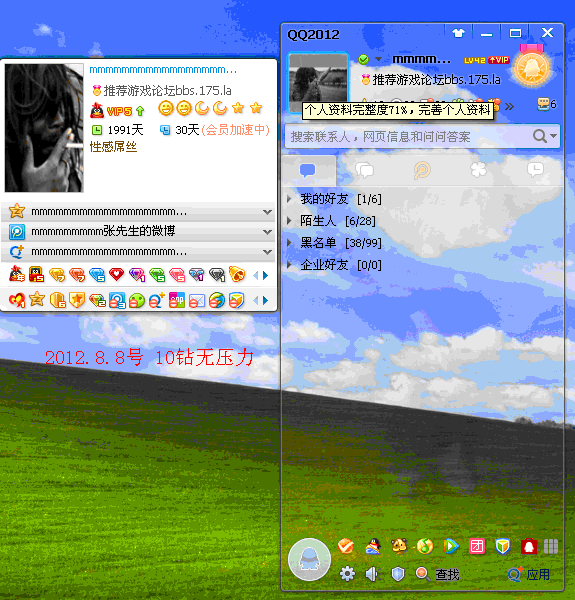Open the security shield icon beside speaker
This screenshot has width=575, height=600.
398,574
